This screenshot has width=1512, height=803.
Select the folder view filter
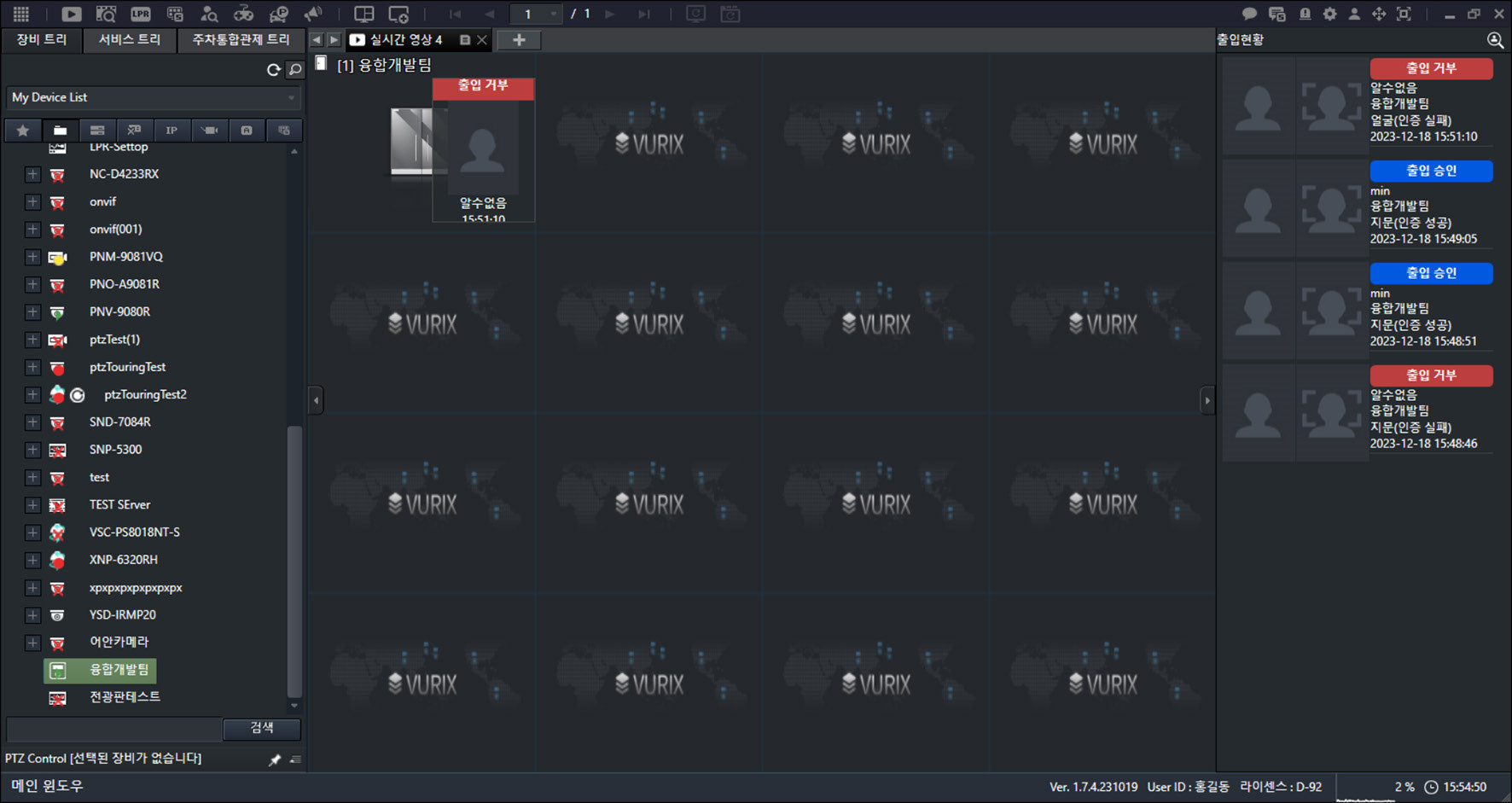click(60, 131)
